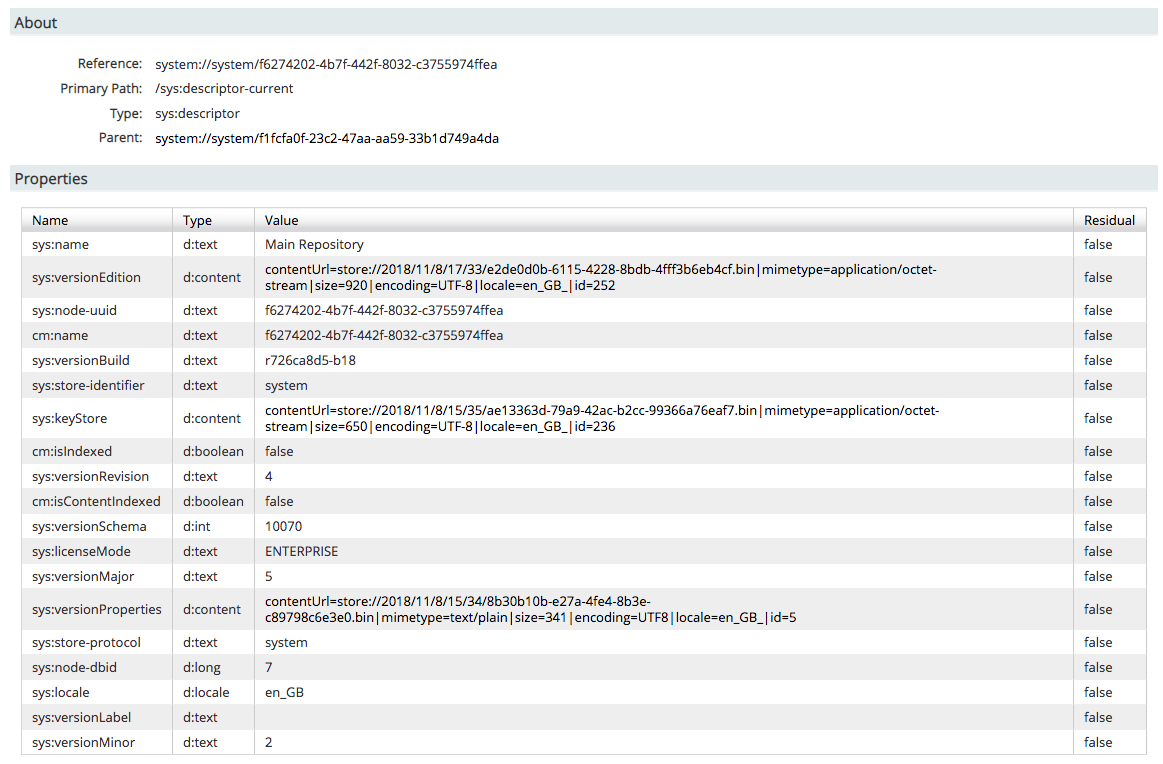Click the cm:isContentIndexed property name

click(96, 501)
